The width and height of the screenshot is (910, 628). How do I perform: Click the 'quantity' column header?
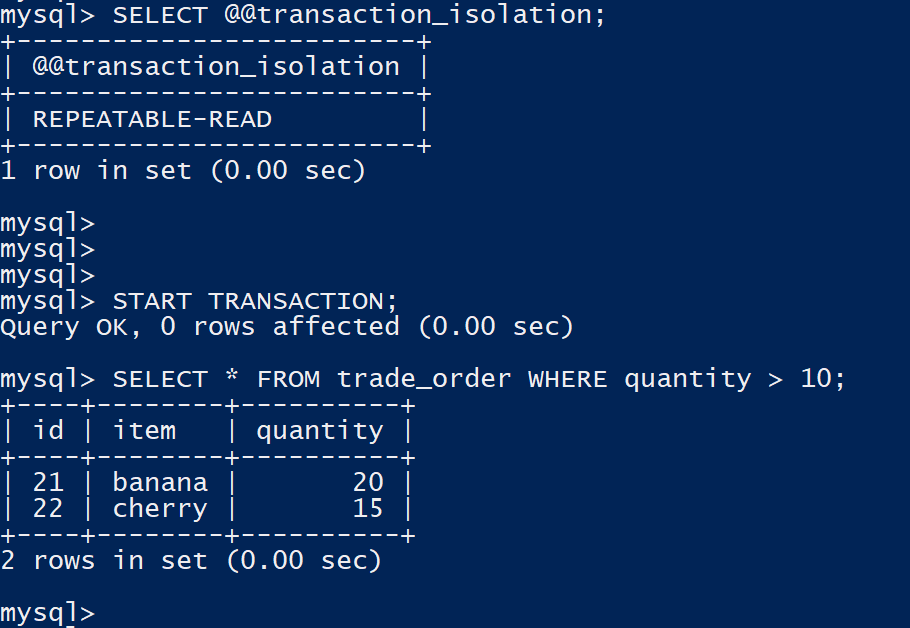(x=319, y=431)
